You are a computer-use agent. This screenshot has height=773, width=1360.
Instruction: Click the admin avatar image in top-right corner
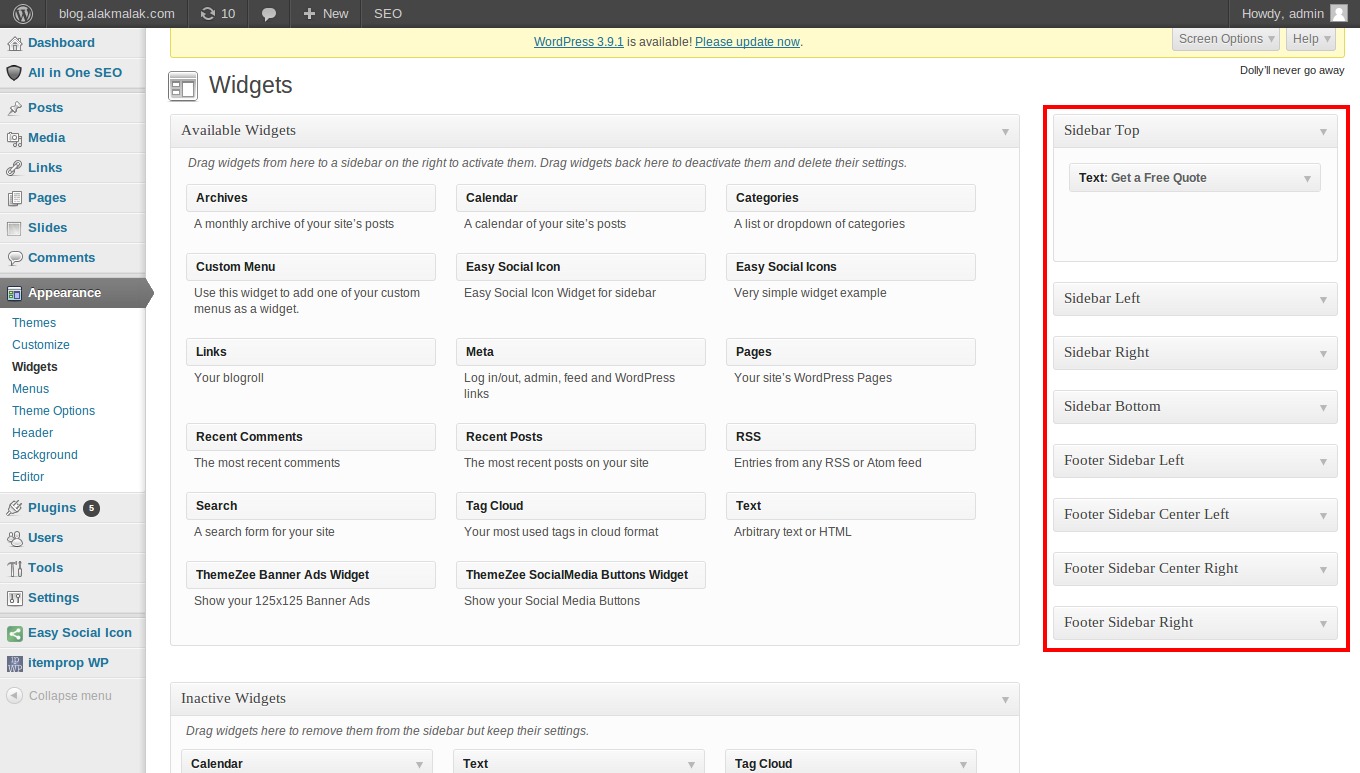pos(1341,13)
